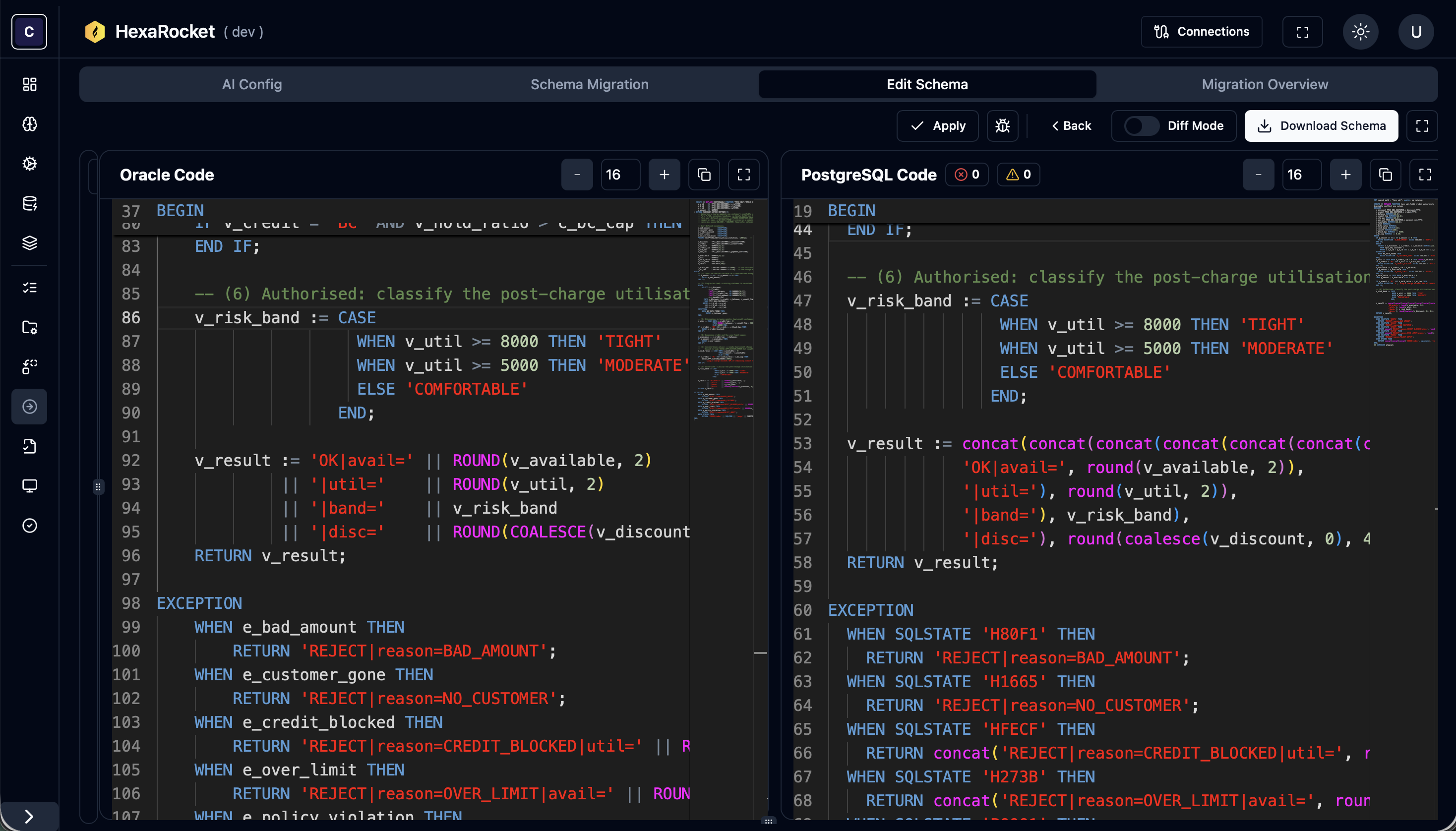Select the Edit Schema tab

coord(927,84)
